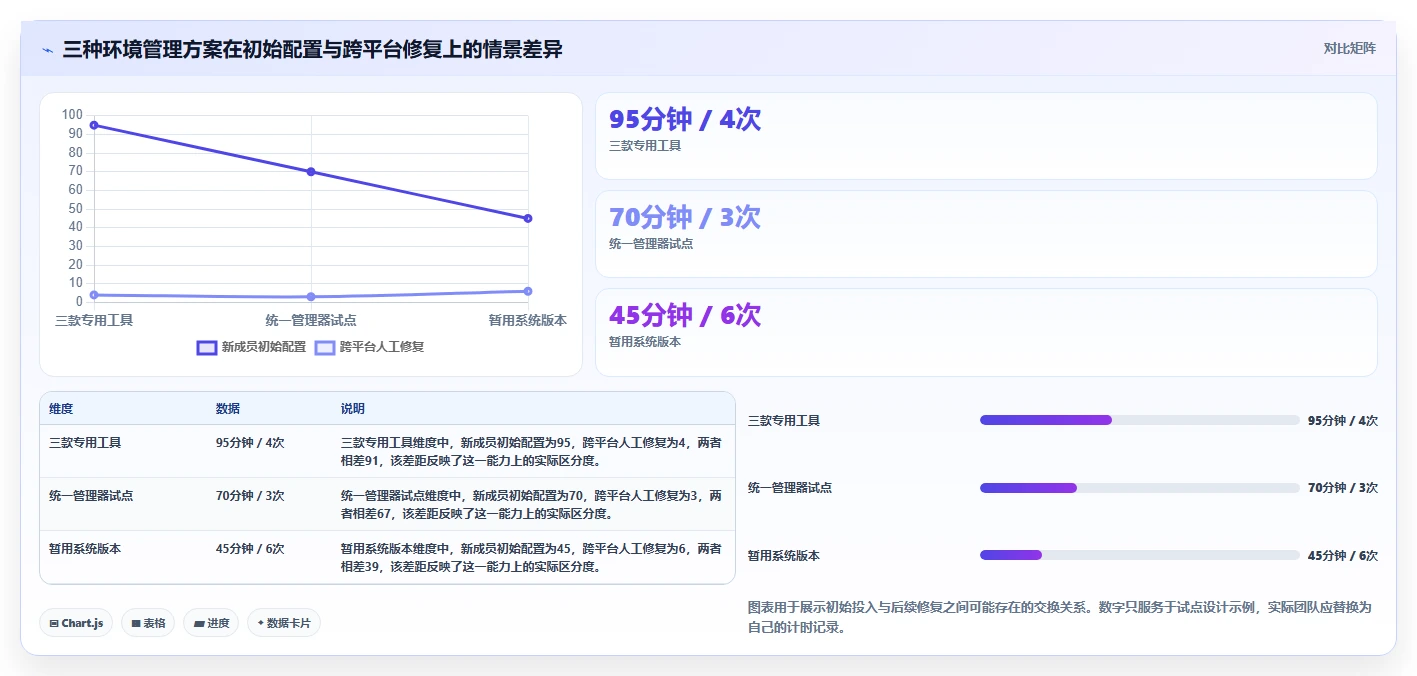Click the footnote paragraph starting 图表用于展示
The image size is (1417, 676).
pos(1060,617)
